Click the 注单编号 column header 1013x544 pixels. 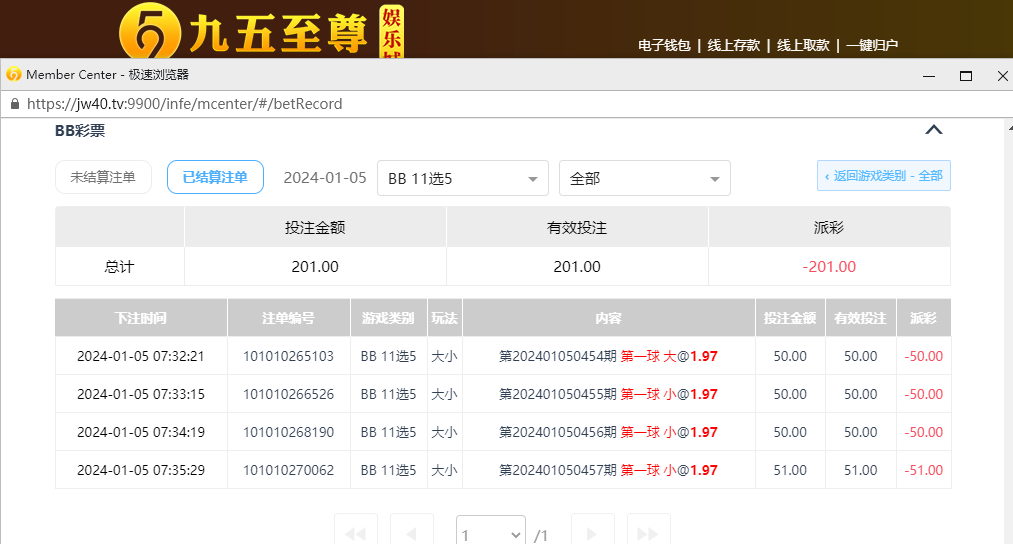point(288,318)
